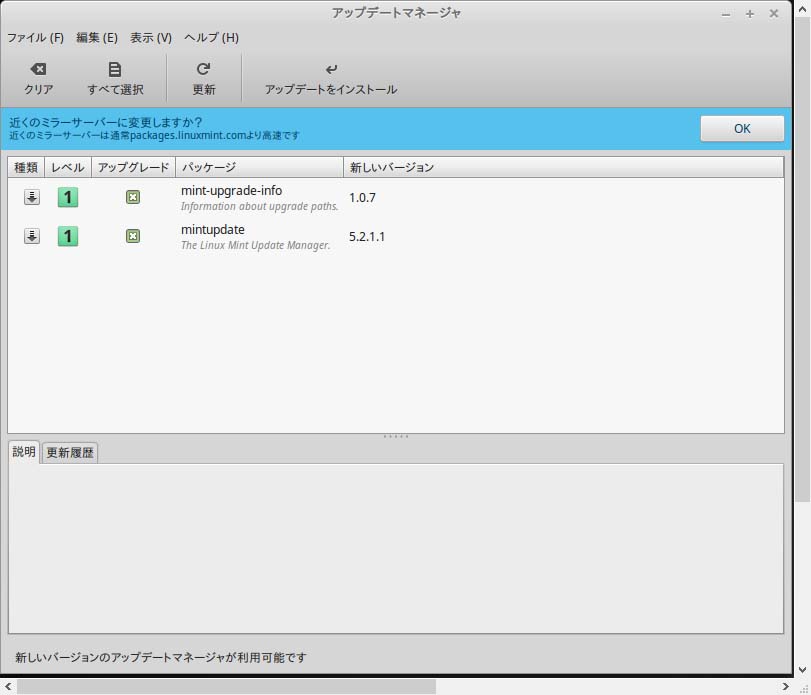Click the 更新 (Refresh) toolbar icon
The height and width of the screenshot is (695, 811).
point(203,68)
